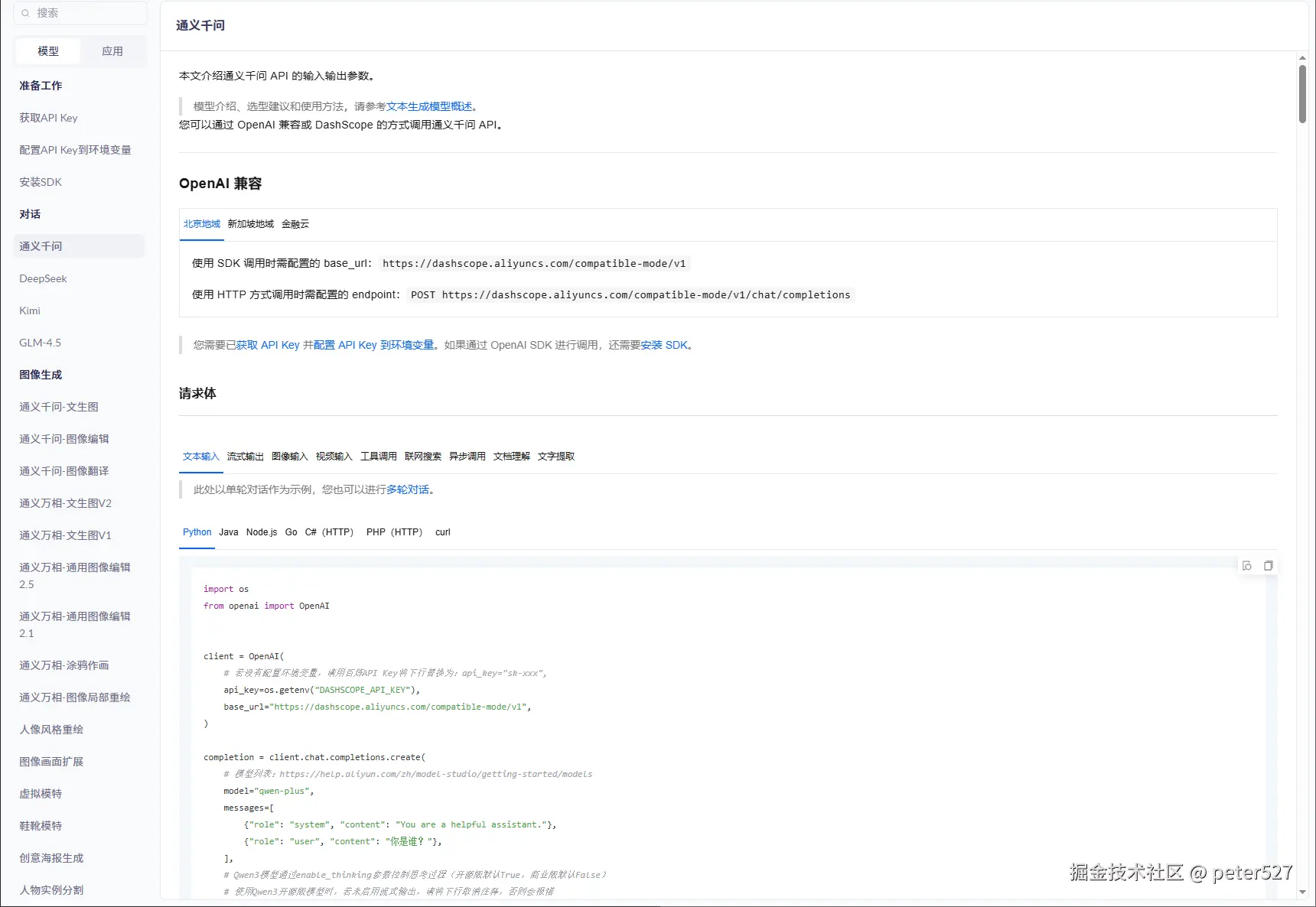Image resolution: width=1316 pixels, height=907 pixels.
Task: Go to 通义千问-文生图 in the sidebar
Action: [x=59, y=408]
